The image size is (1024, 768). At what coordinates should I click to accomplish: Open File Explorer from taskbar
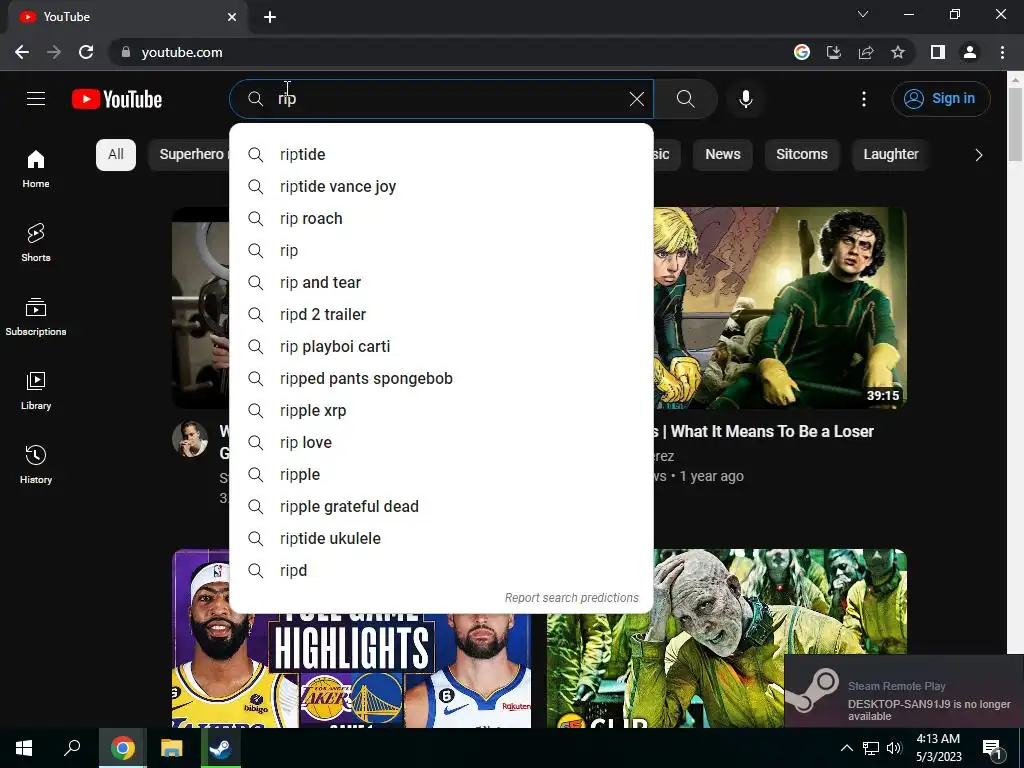pos(172,748)
